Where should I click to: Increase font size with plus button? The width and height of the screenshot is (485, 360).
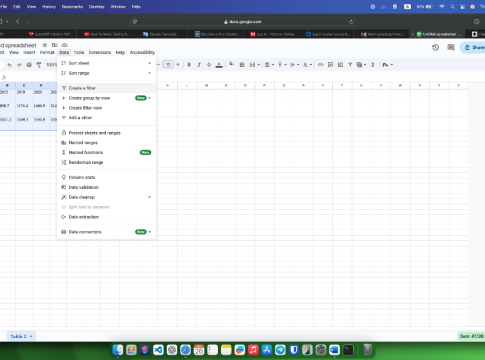click(x=178, y=64)
